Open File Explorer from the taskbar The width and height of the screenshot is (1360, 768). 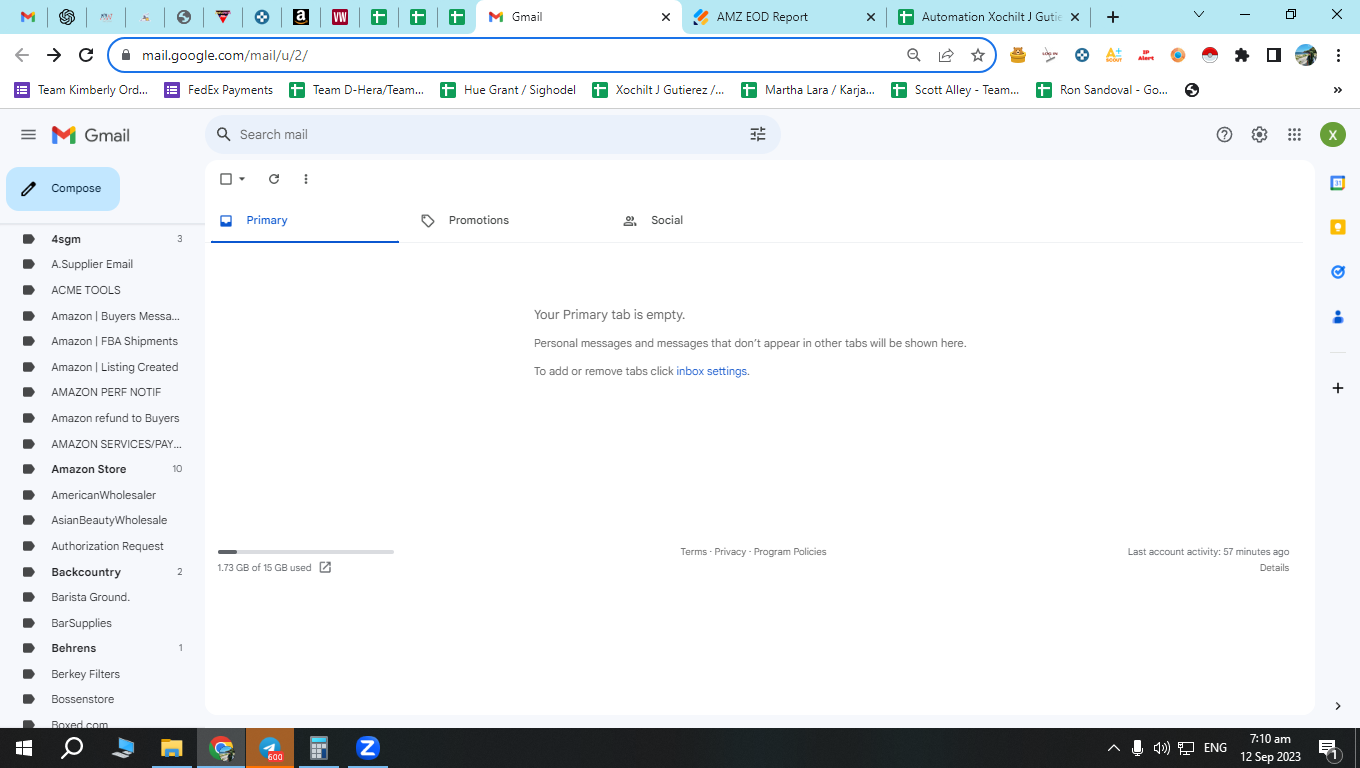point(172,748)
